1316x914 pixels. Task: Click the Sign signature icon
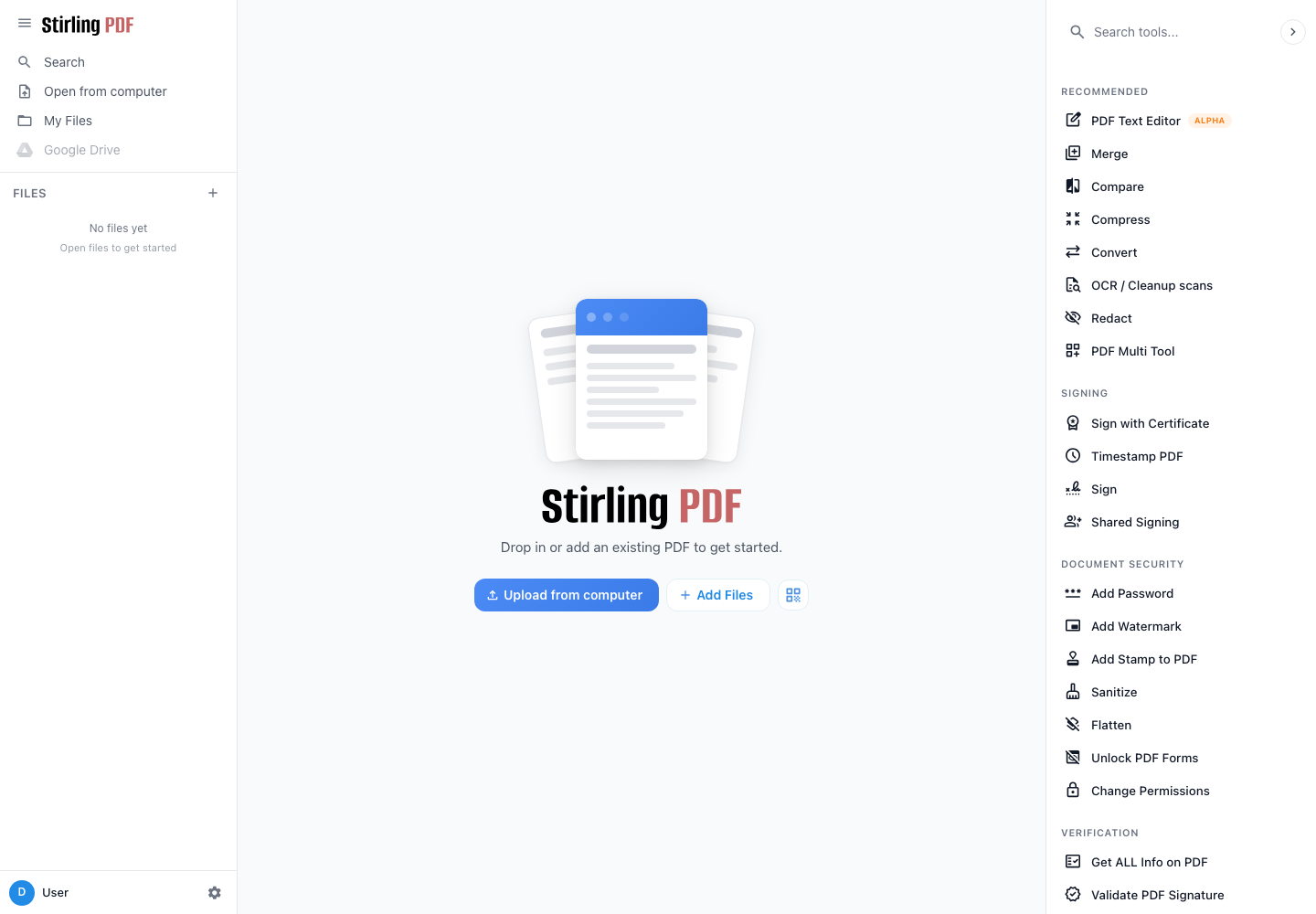[x=1073, y=488]
